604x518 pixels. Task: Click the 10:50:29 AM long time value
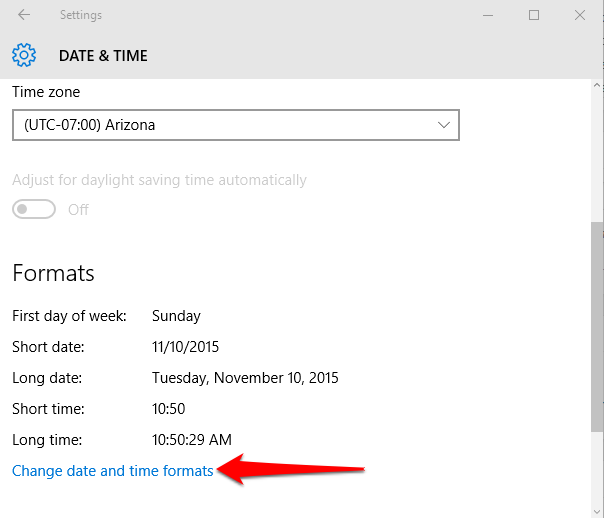coord(192,440)
